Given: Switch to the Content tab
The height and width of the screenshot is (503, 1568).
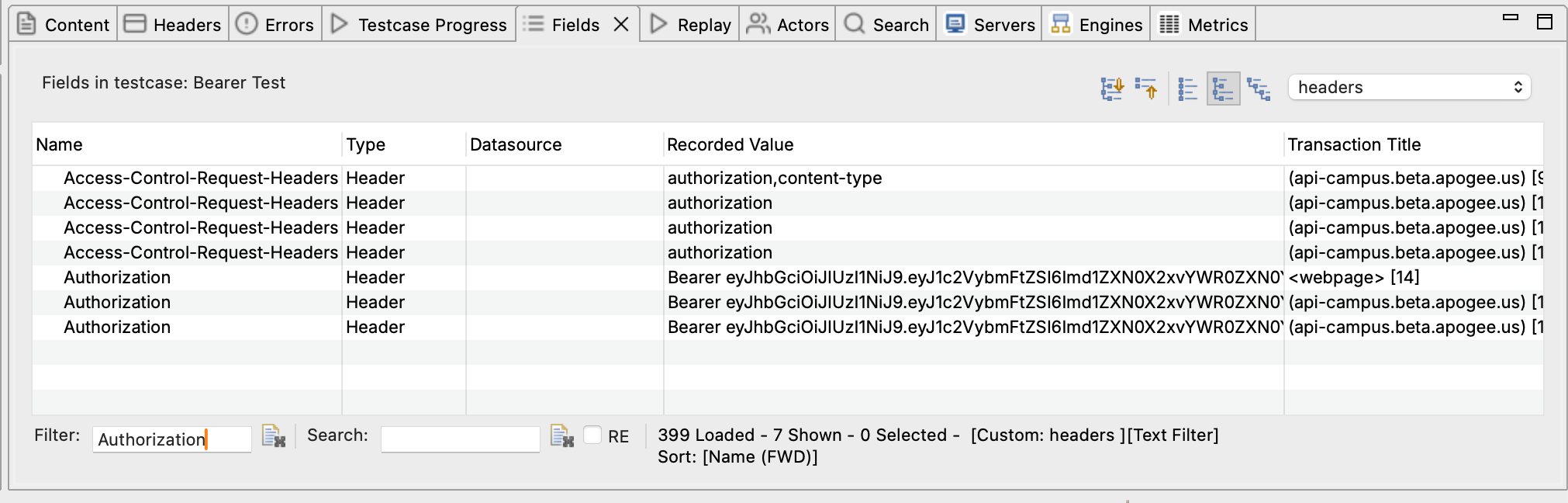Looking at the screenshot, I should [64, 25].
